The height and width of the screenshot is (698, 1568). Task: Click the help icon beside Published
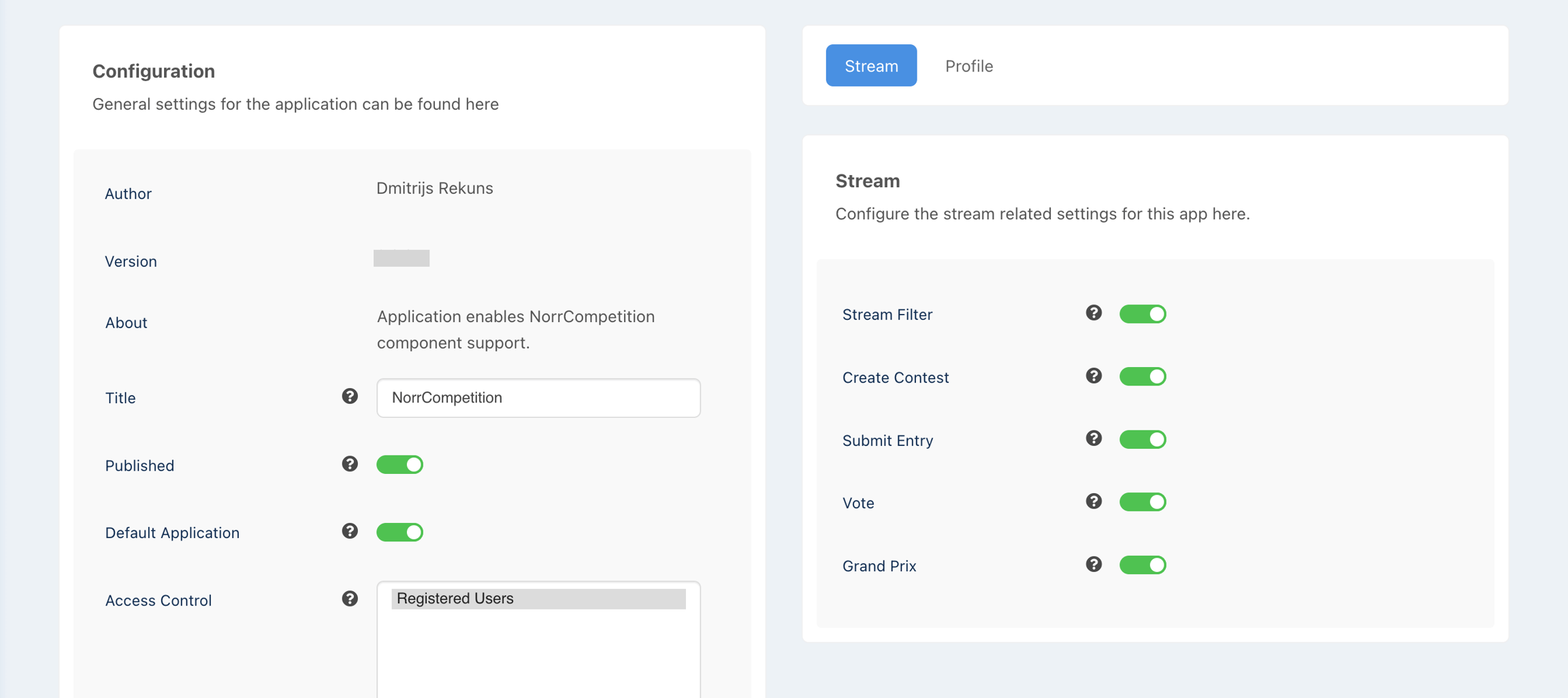349,464
